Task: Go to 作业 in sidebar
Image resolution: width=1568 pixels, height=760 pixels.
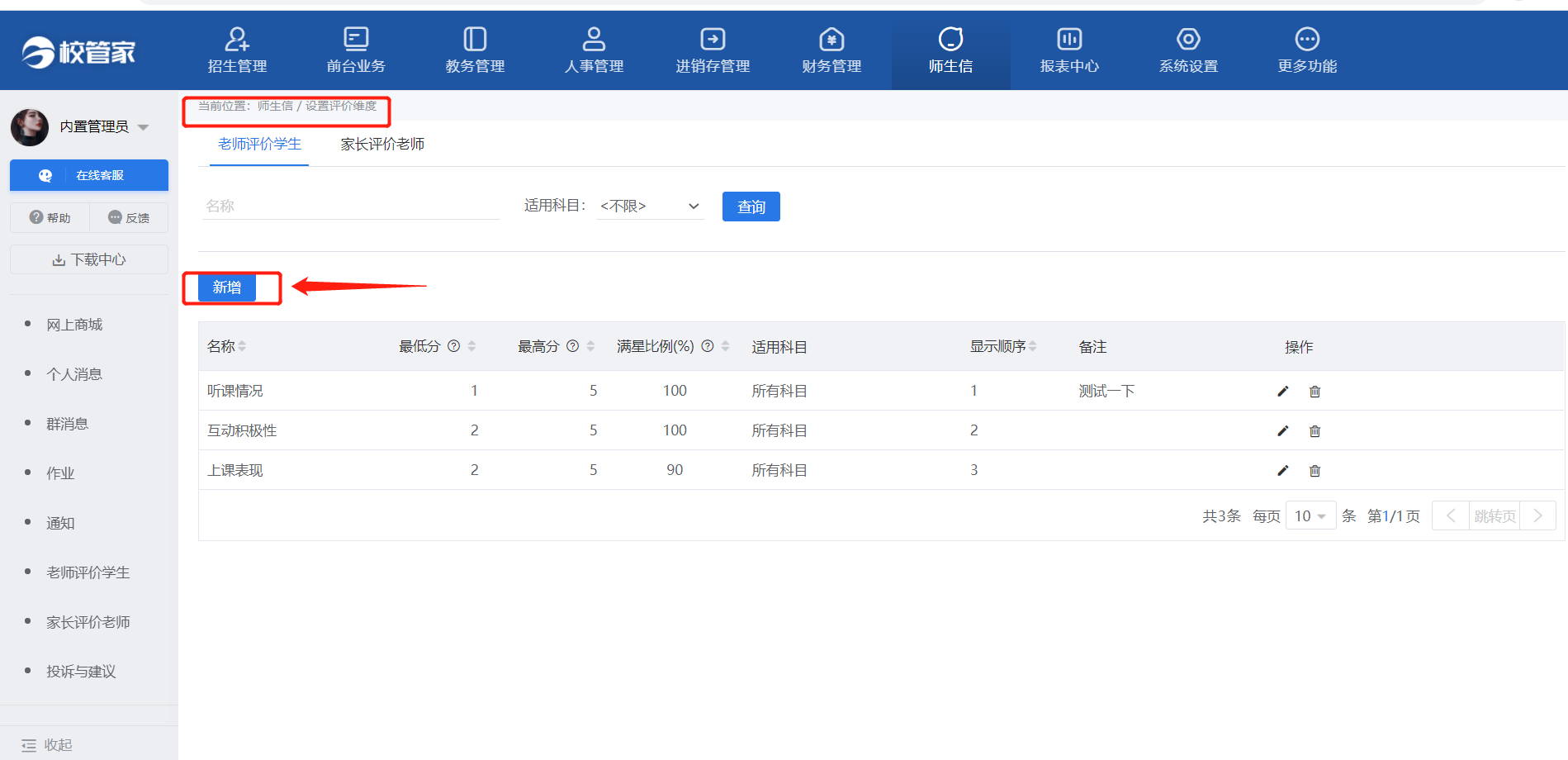Action: click(x=60, y=473)
